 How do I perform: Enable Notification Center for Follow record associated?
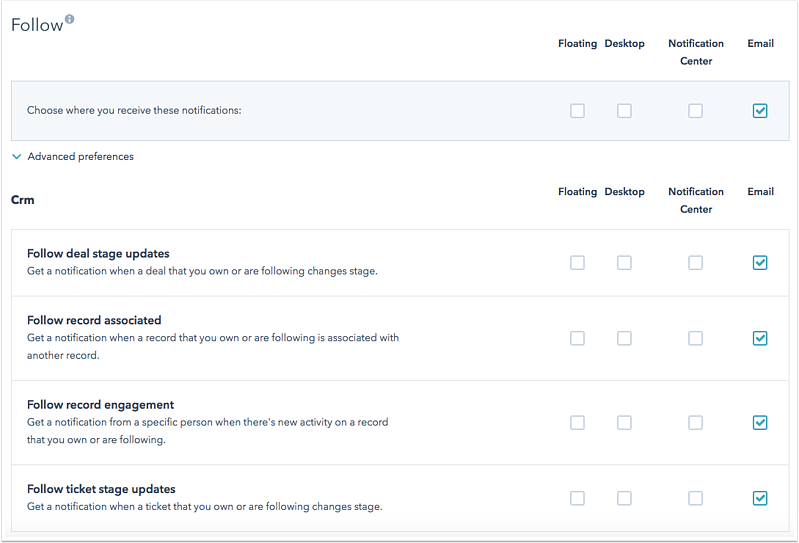point(695,339)
